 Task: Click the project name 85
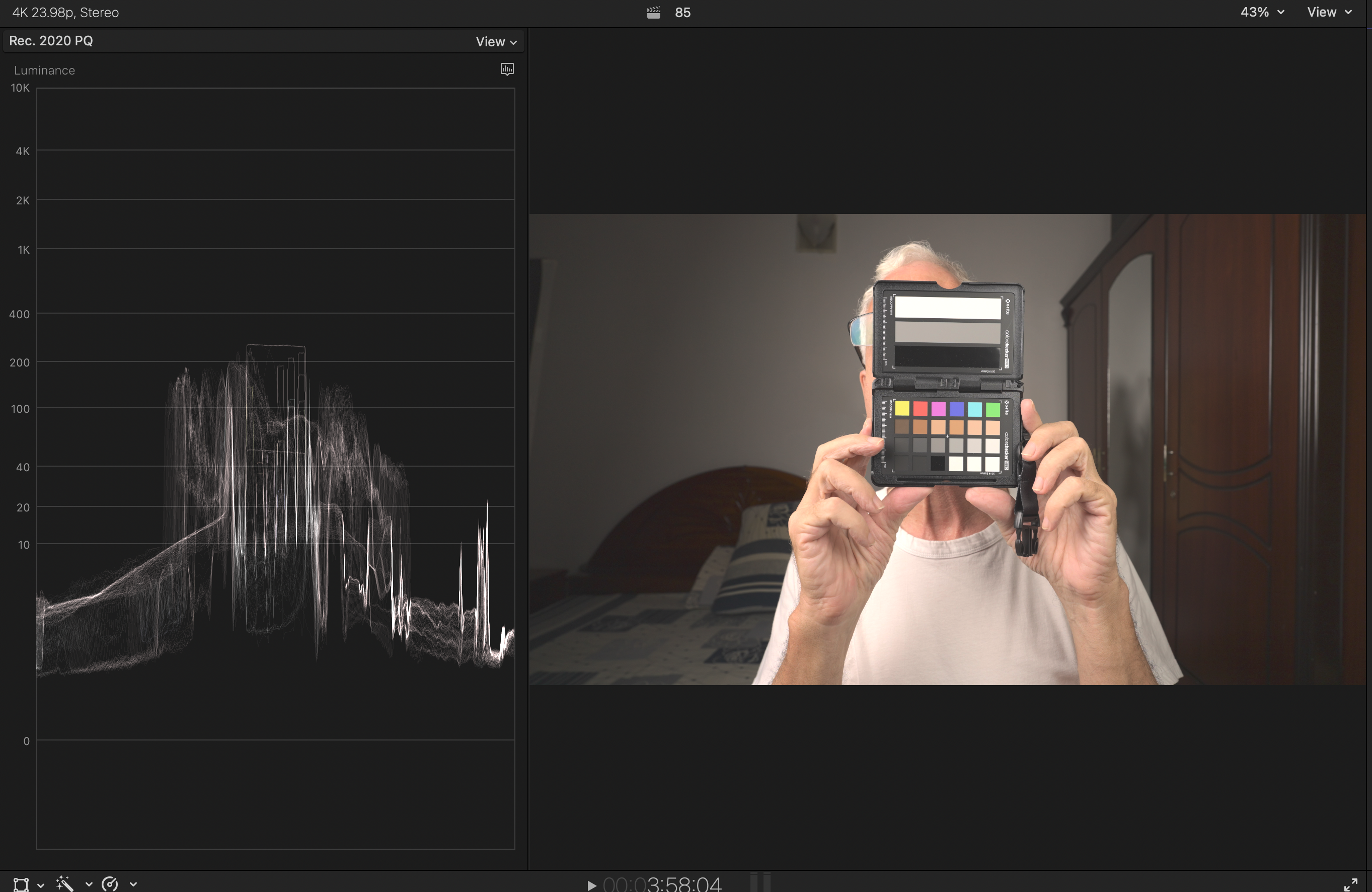pyautogui.click(x=682, y=12)
